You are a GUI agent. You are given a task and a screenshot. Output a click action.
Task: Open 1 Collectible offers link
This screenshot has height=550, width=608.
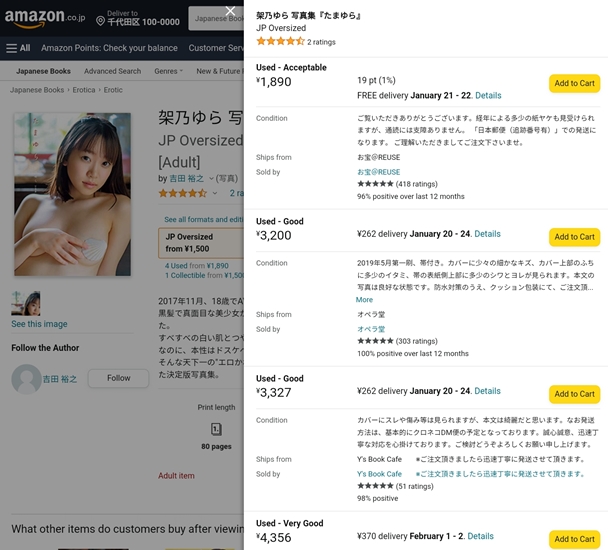204,275
